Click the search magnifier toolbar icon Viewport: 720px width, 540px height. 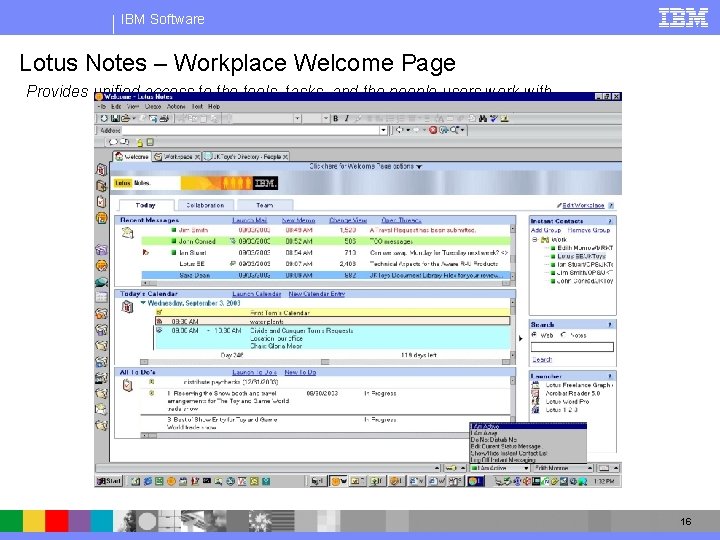(x=455, y=130)
